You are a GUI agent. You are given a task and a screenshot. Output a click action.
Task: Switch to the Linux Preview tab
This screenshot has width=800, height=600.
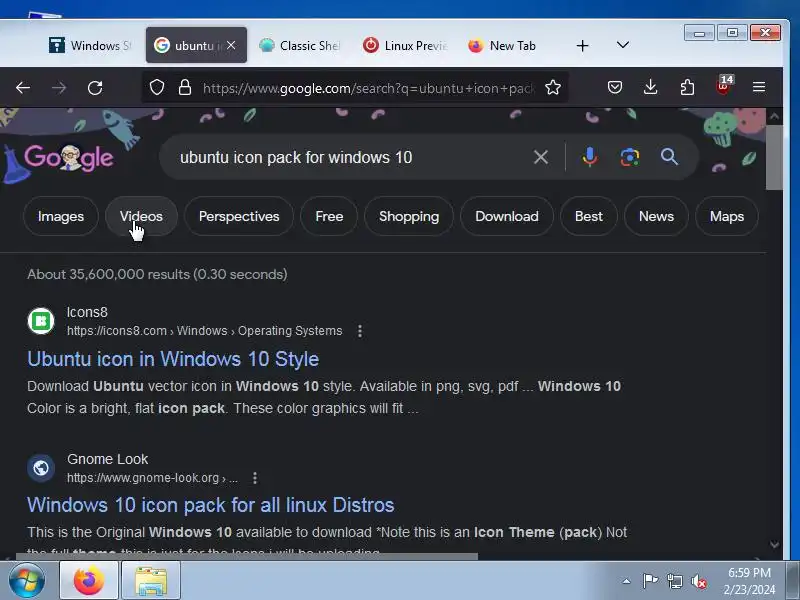tap(405, 45)
